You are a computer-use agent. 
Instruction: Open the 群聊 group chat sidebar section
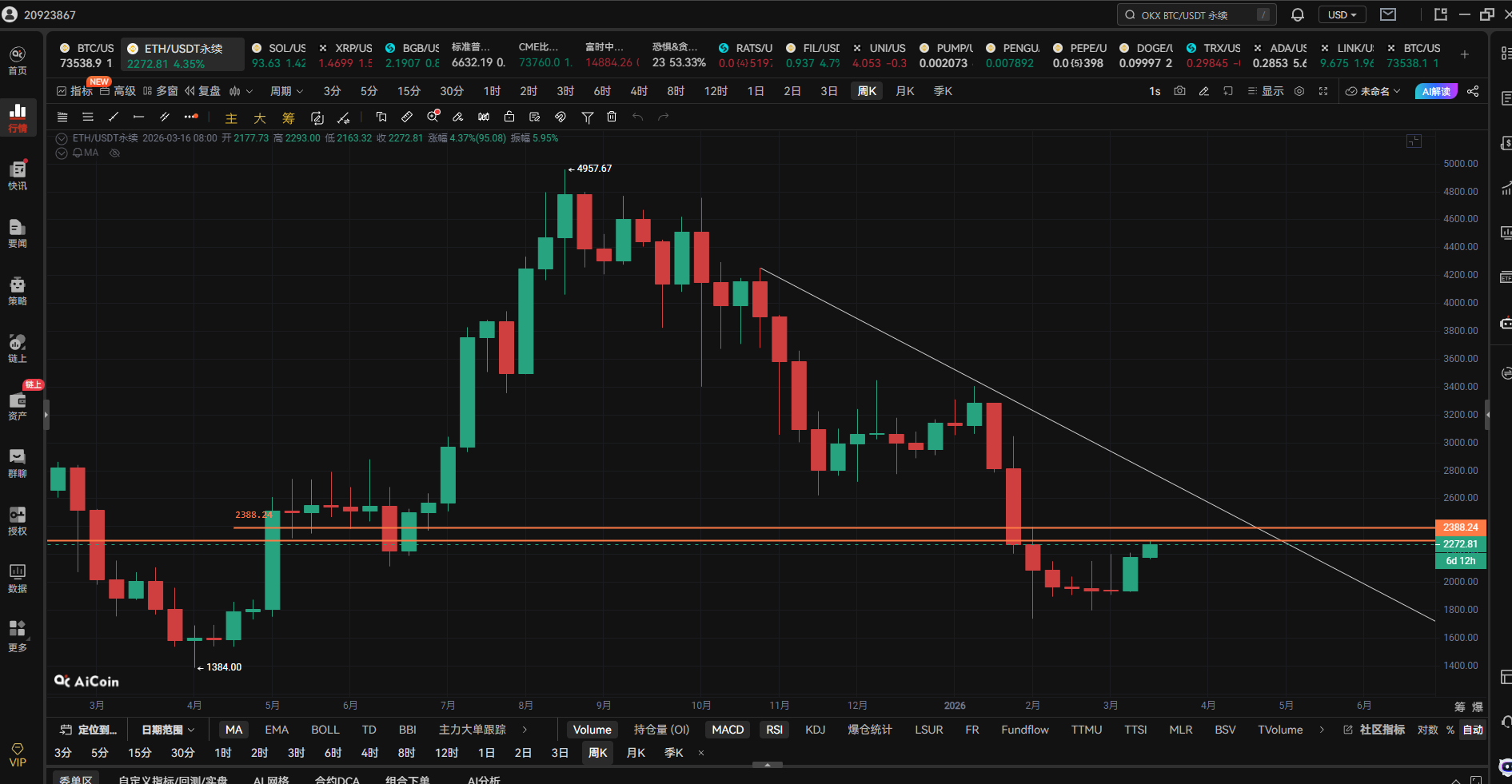click(18, 462)
